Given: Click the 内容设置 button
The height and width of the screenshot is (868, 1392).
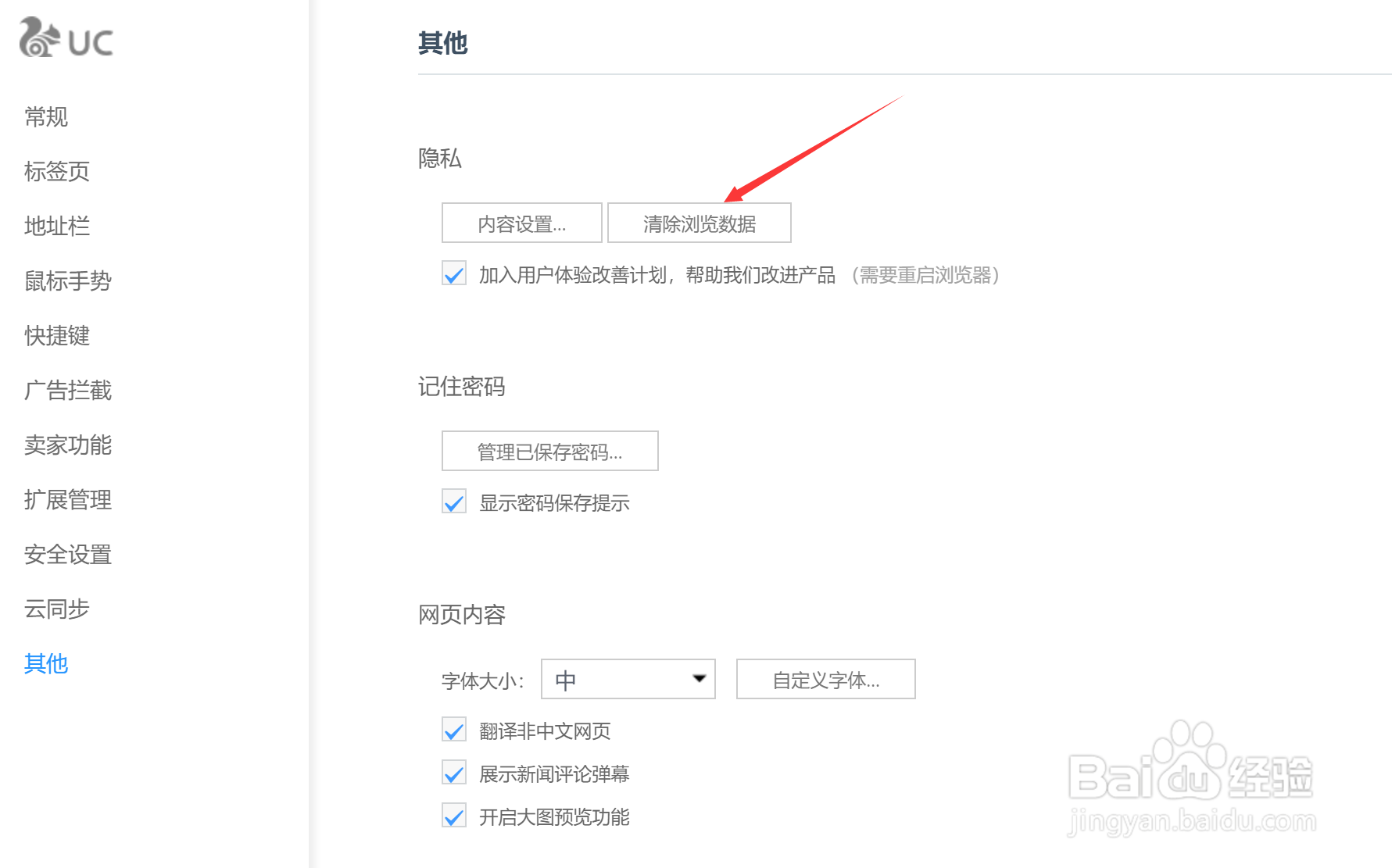Looking at the screenshot, I should click(521, 223).
